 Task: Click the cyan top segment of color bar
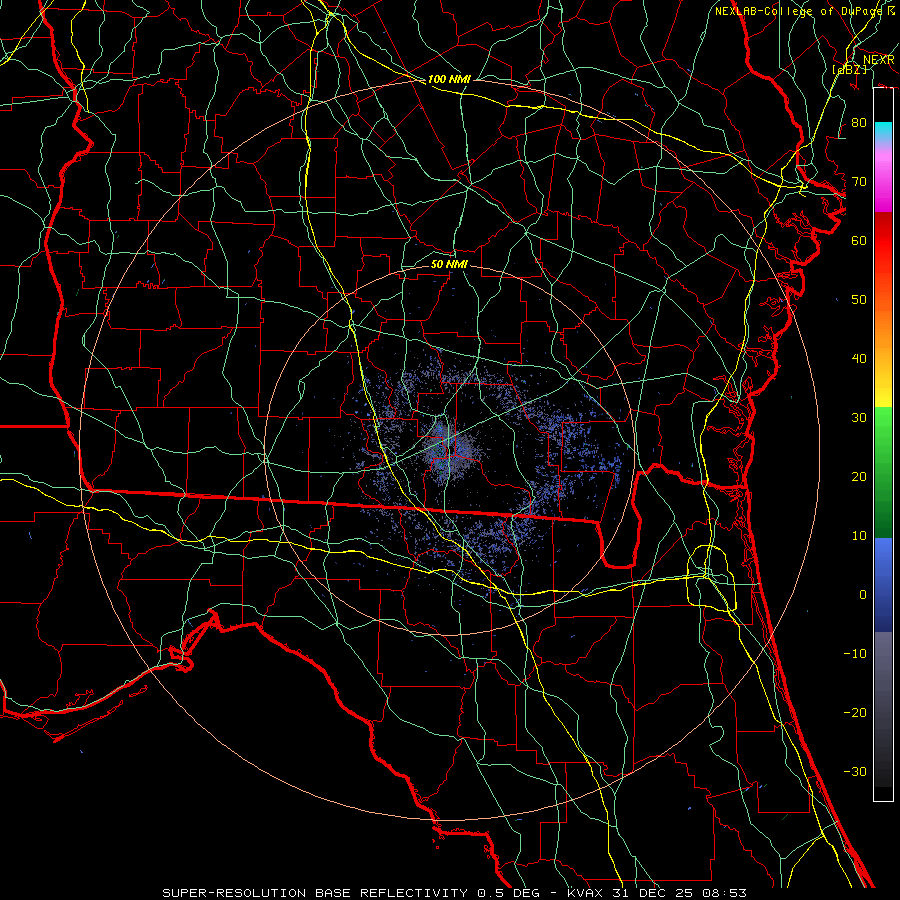883,132
